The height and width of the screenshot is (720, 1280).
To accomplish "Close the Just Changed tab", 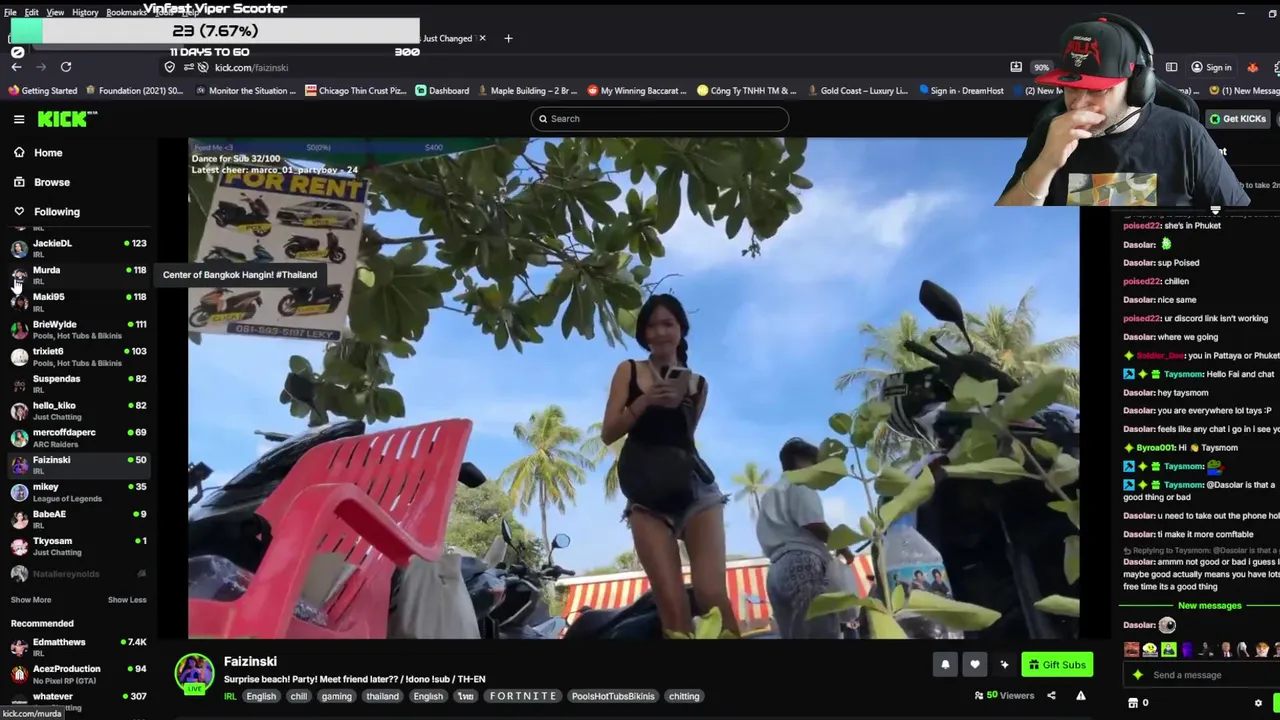I will coord(482,38).
